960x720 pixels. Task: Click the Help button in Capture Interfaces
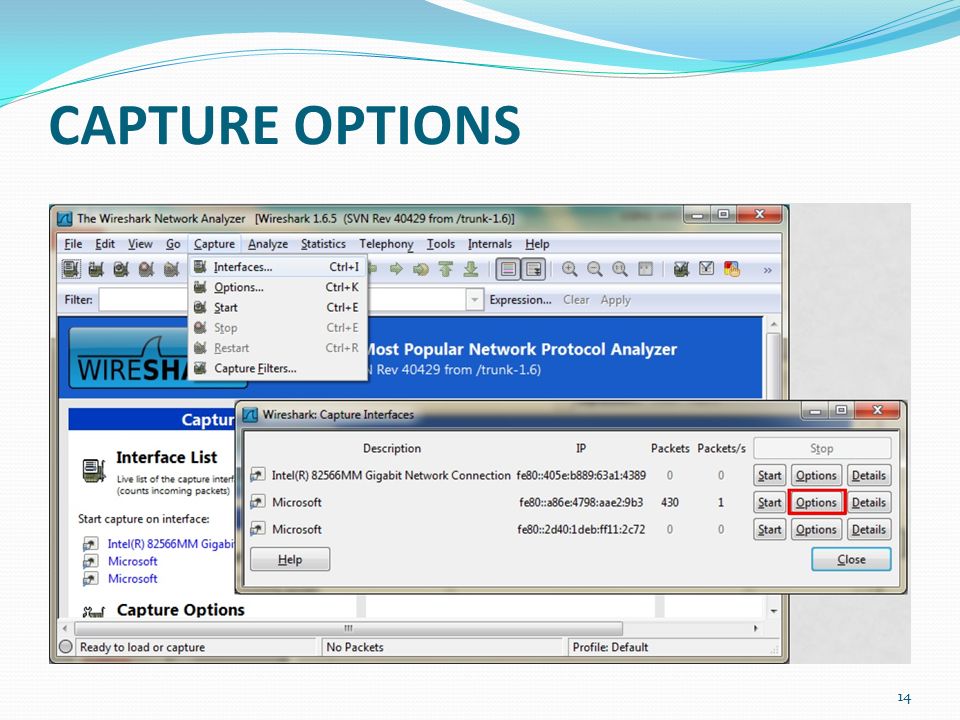coord(290,560)
